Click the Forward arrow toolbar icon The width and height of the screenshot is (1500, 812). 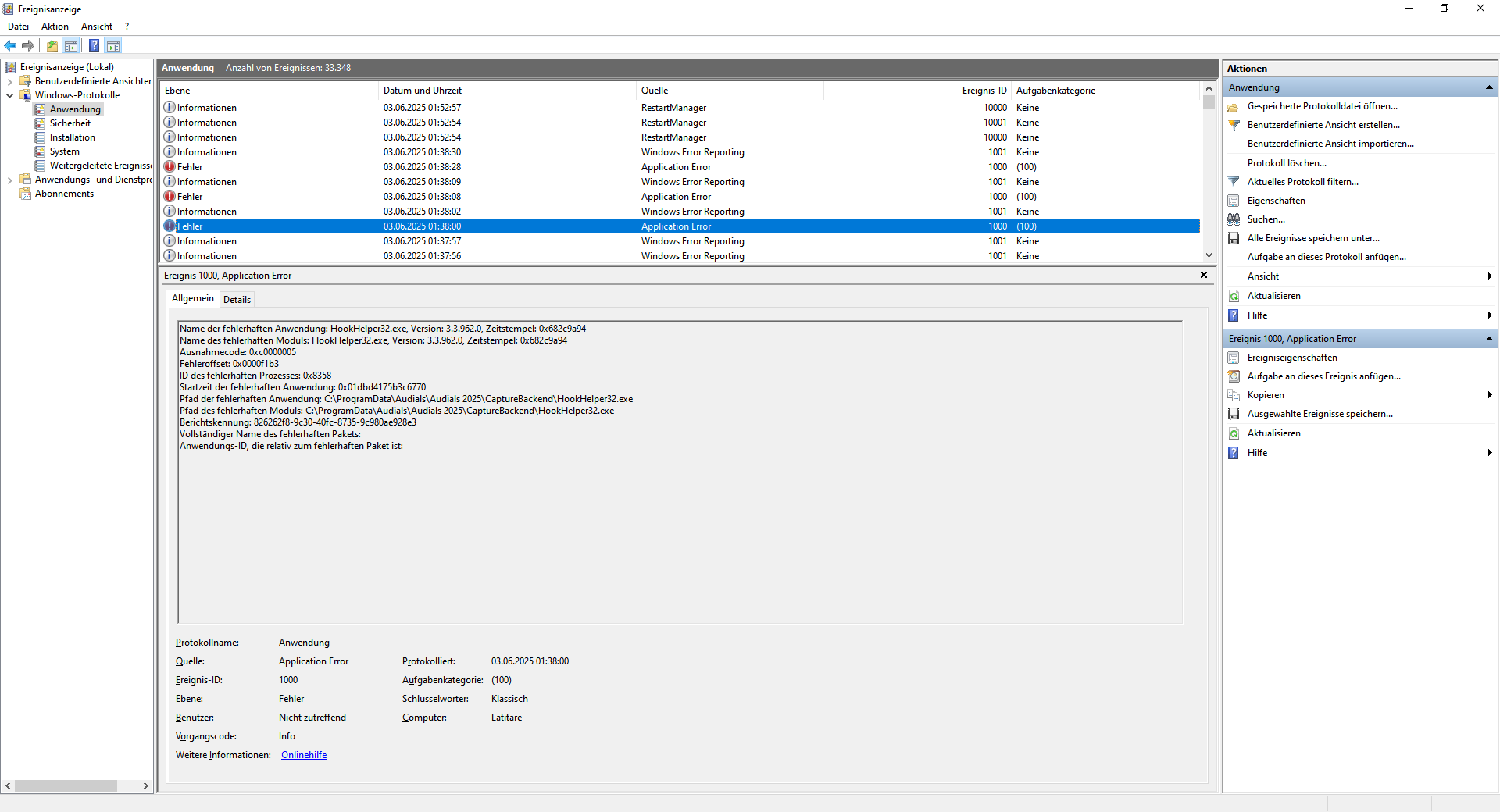(28, 45)
